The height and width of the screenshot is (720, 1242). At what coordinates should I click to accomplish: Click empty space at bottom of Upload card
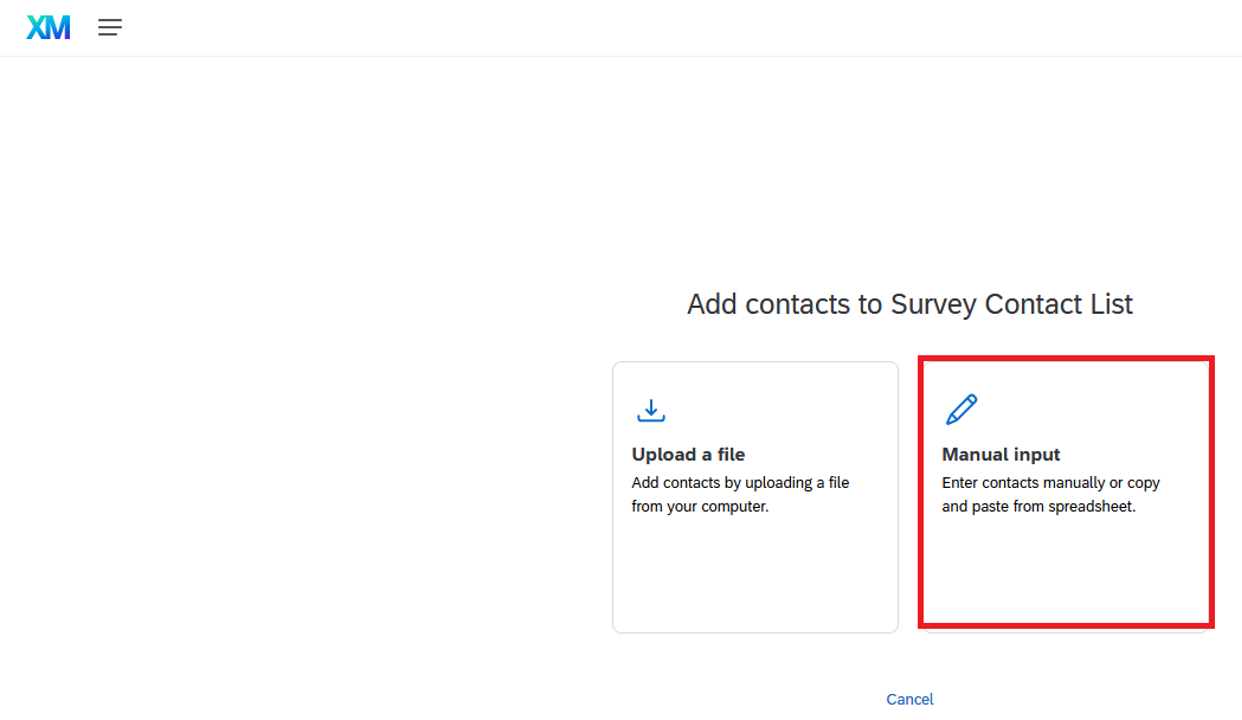click(x=755, y=590)
